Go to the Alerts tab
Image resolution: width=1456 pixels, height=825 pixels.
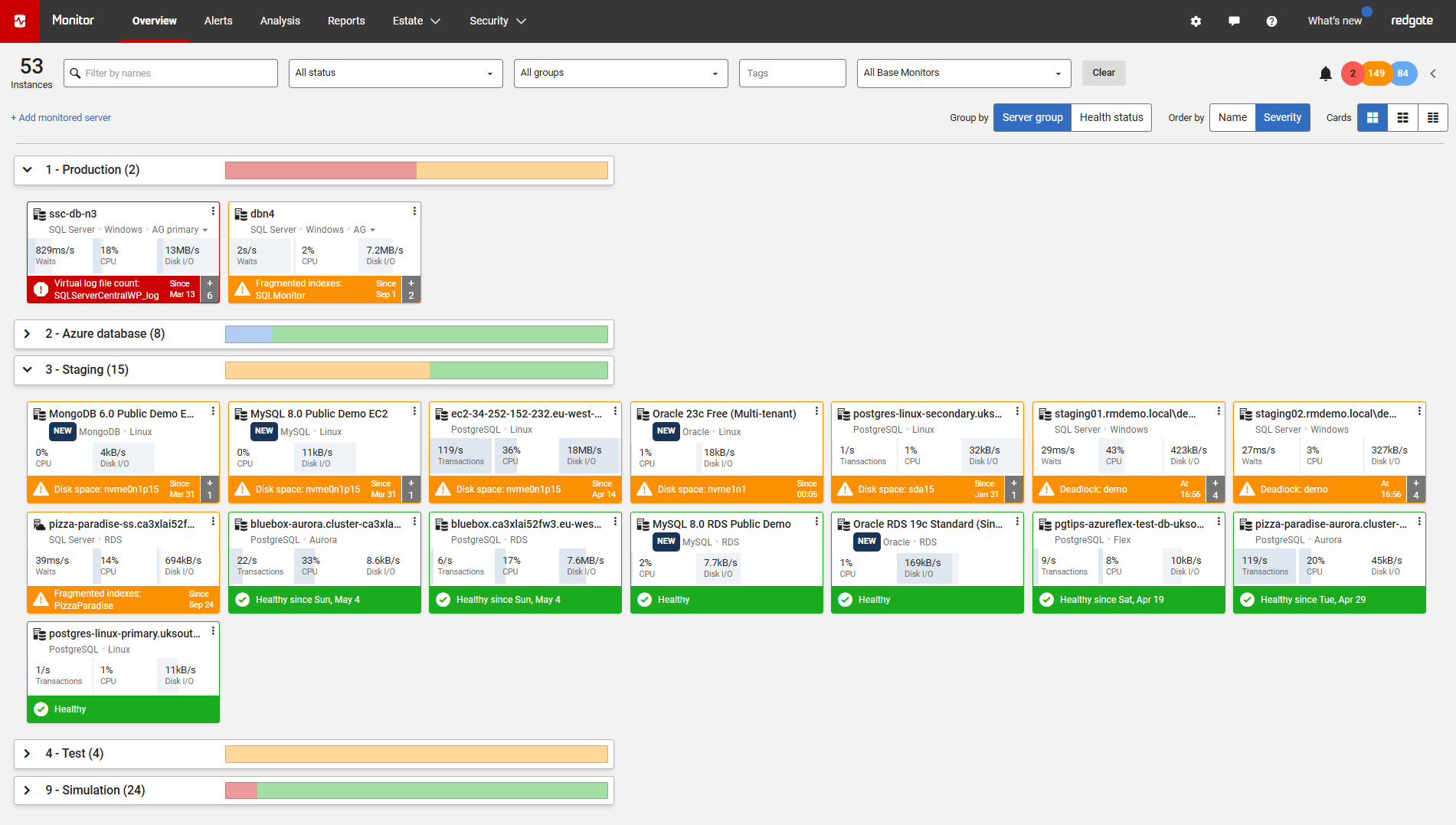pos(218,21)
